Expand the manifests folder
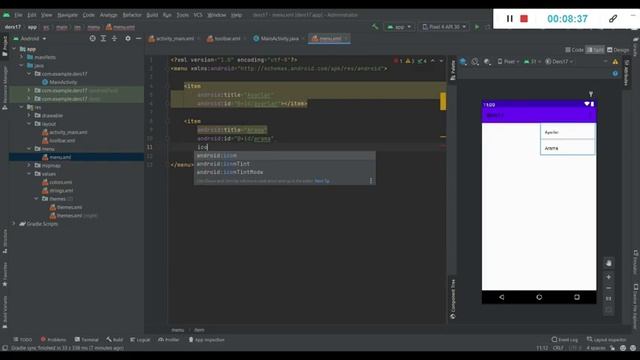The width and height of the screenshot is (640, 360). pos(22,57)
